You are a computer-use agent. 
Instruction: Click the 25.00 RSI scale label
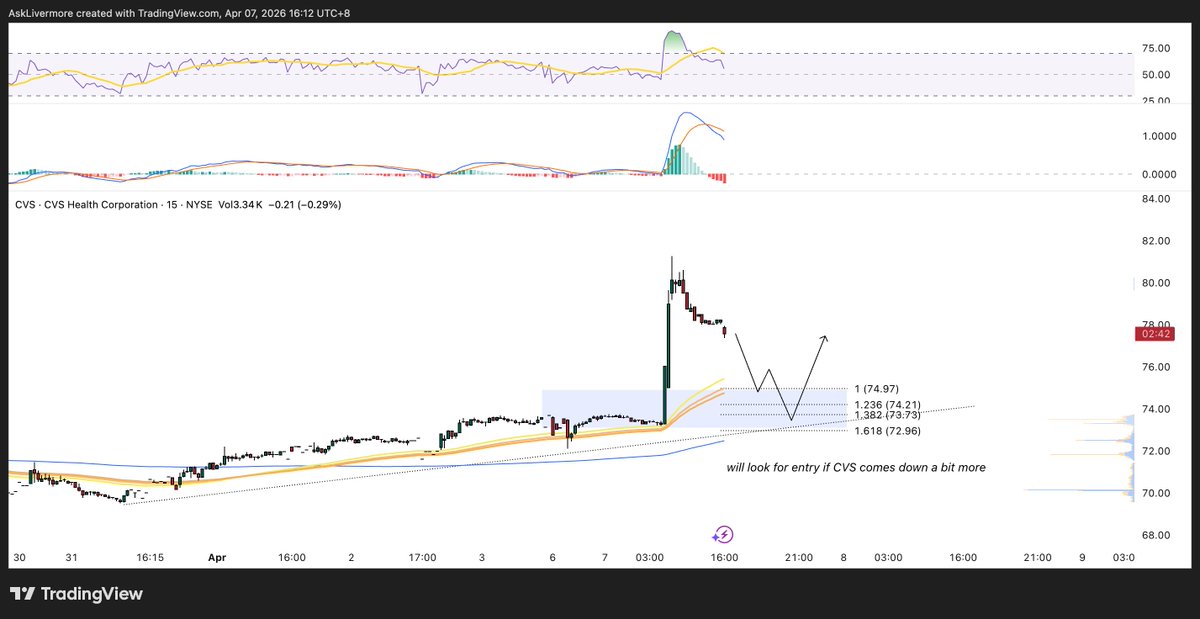pos(1156,101)
